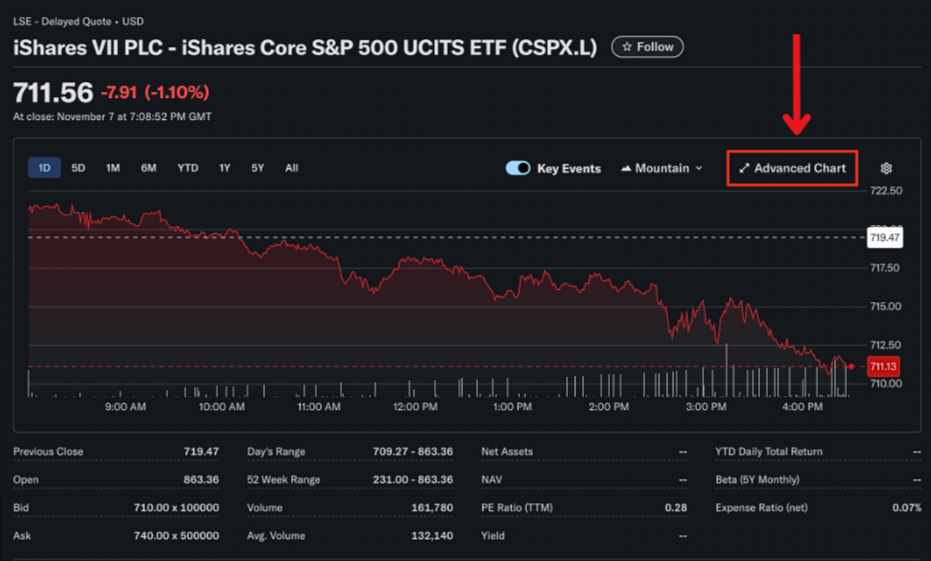Click the At close November 7 timestamp
The image size is (931, 561).
click(x=112, y=117)
